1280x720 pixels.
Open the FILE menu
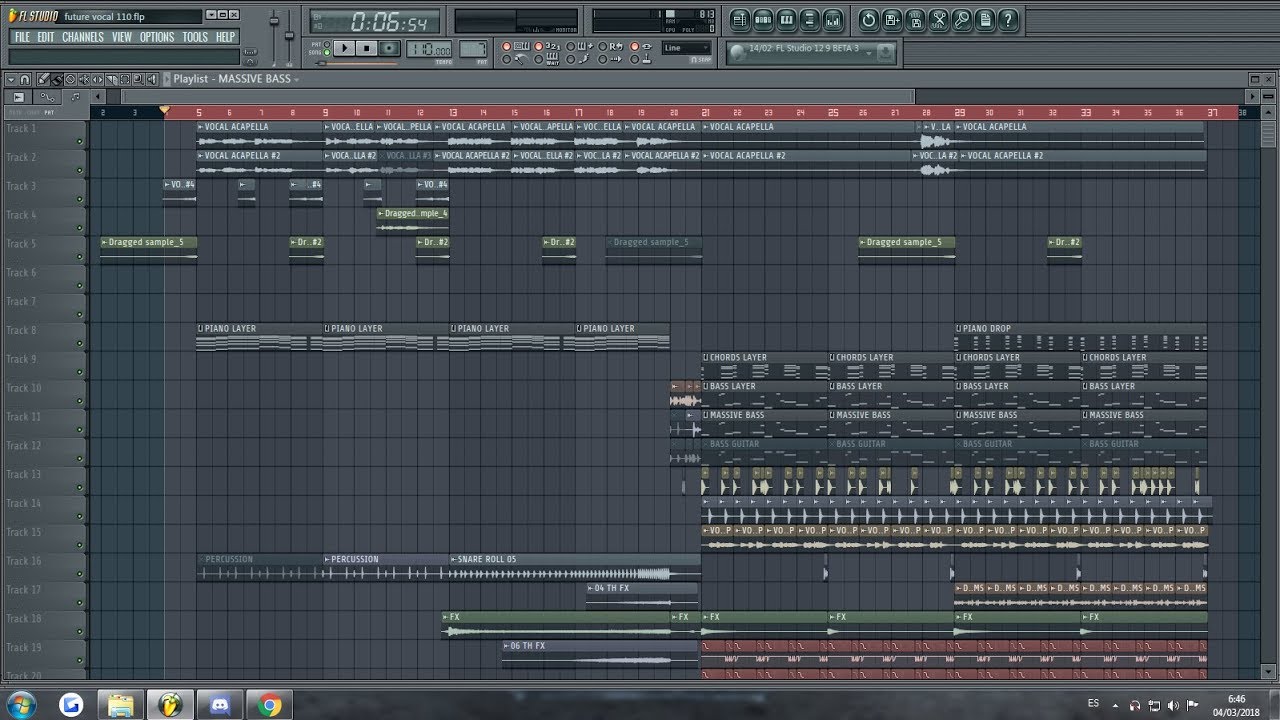point(22,37)
